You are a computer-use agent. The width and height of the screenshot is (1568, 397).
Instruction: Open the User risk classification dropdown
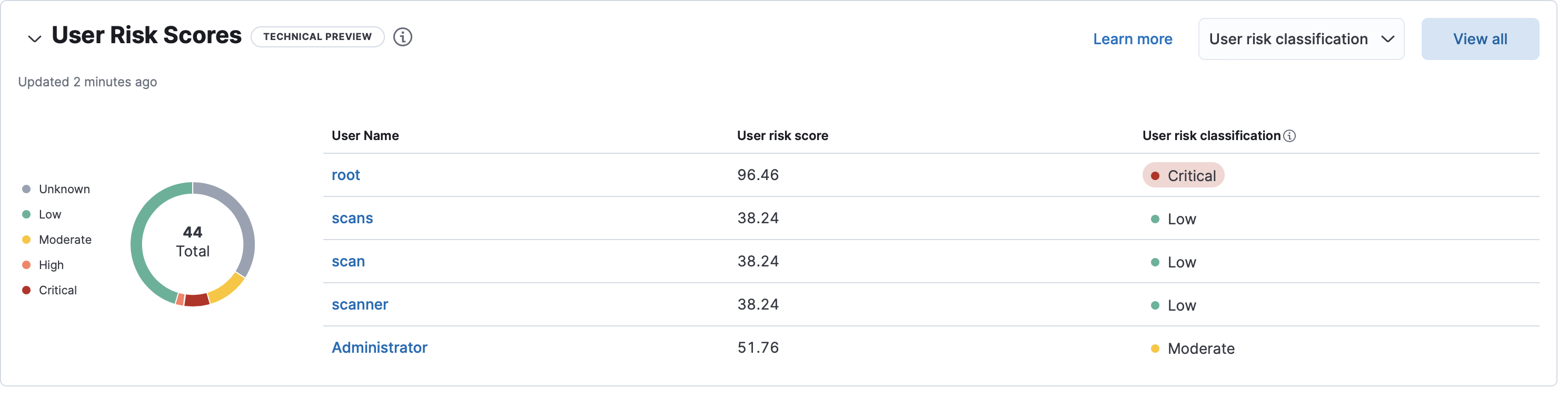point(1300,39)
